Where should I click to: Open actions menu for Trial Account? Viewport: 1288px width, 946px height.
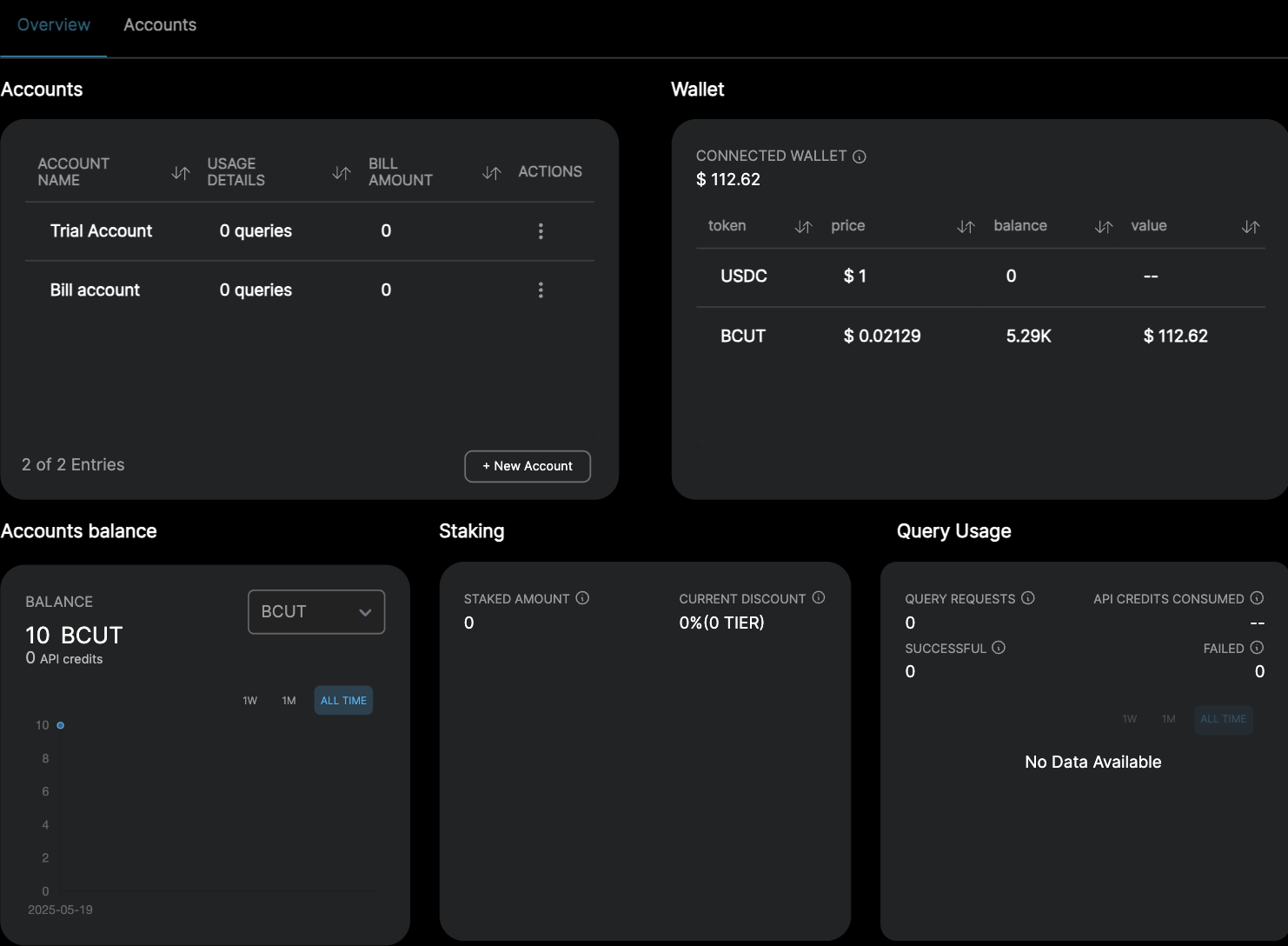pyautogui.click(x=541, y=231)
